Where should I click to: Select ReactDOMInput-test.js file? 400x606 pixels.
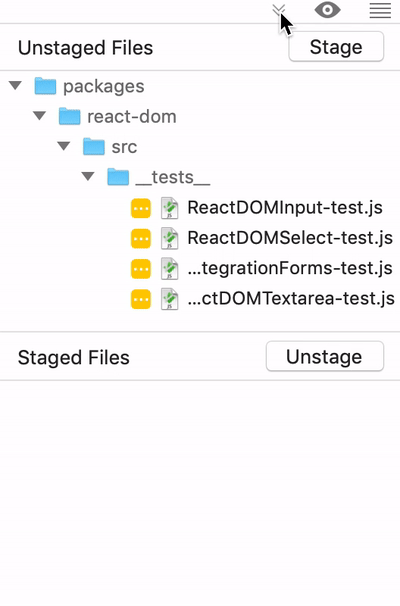285,208
